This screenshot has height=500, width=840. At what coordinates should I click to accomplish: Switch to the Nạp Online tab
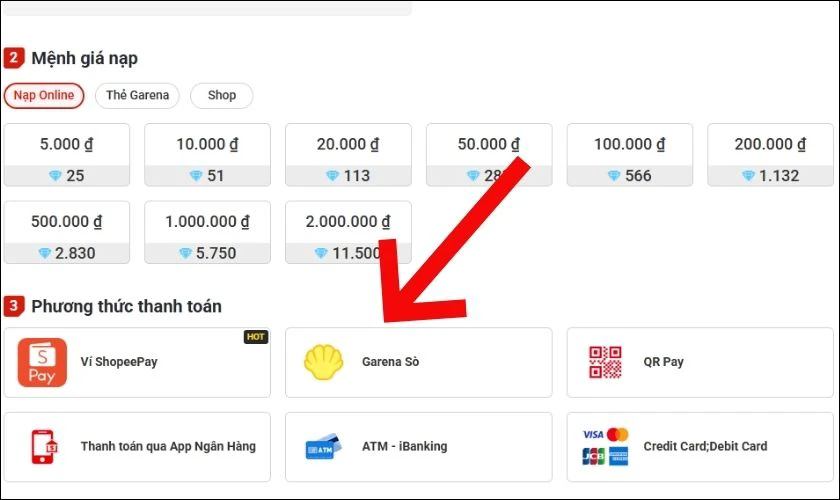click(x=44, y=96)
